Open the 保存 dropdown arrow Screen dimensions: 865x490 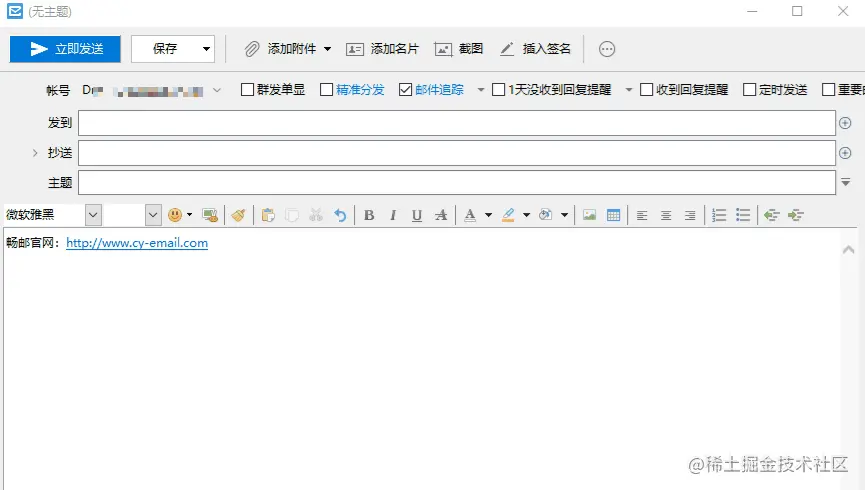pyautogui.click(x=206, y=49)
